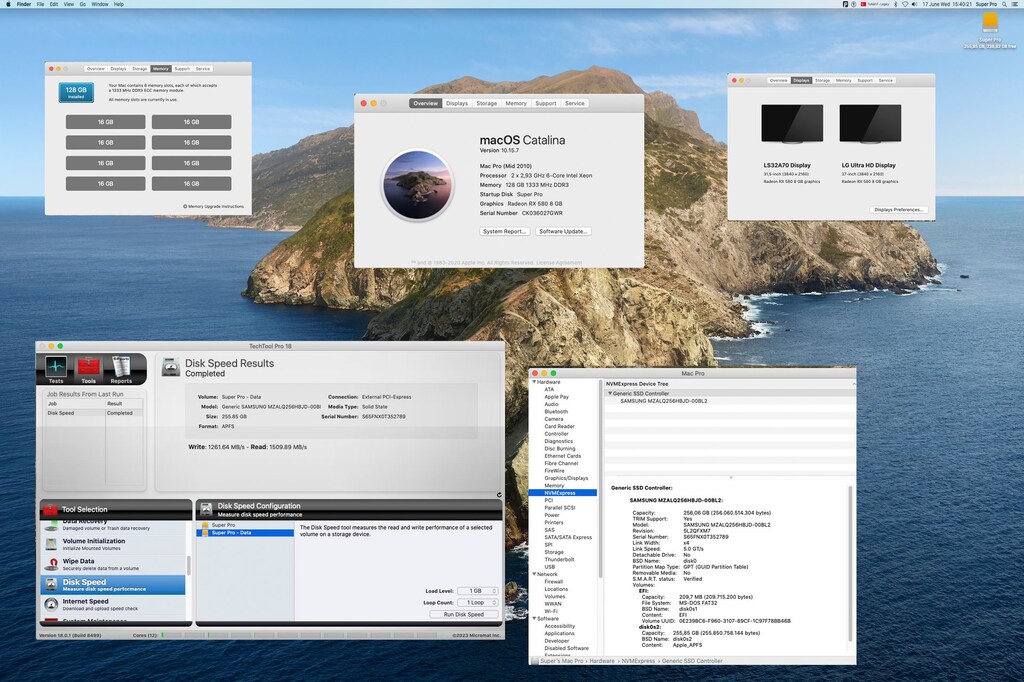Viewport: 1024px width, 682px height.
Task: Open the Apple menu
Action: coord(8,4)
